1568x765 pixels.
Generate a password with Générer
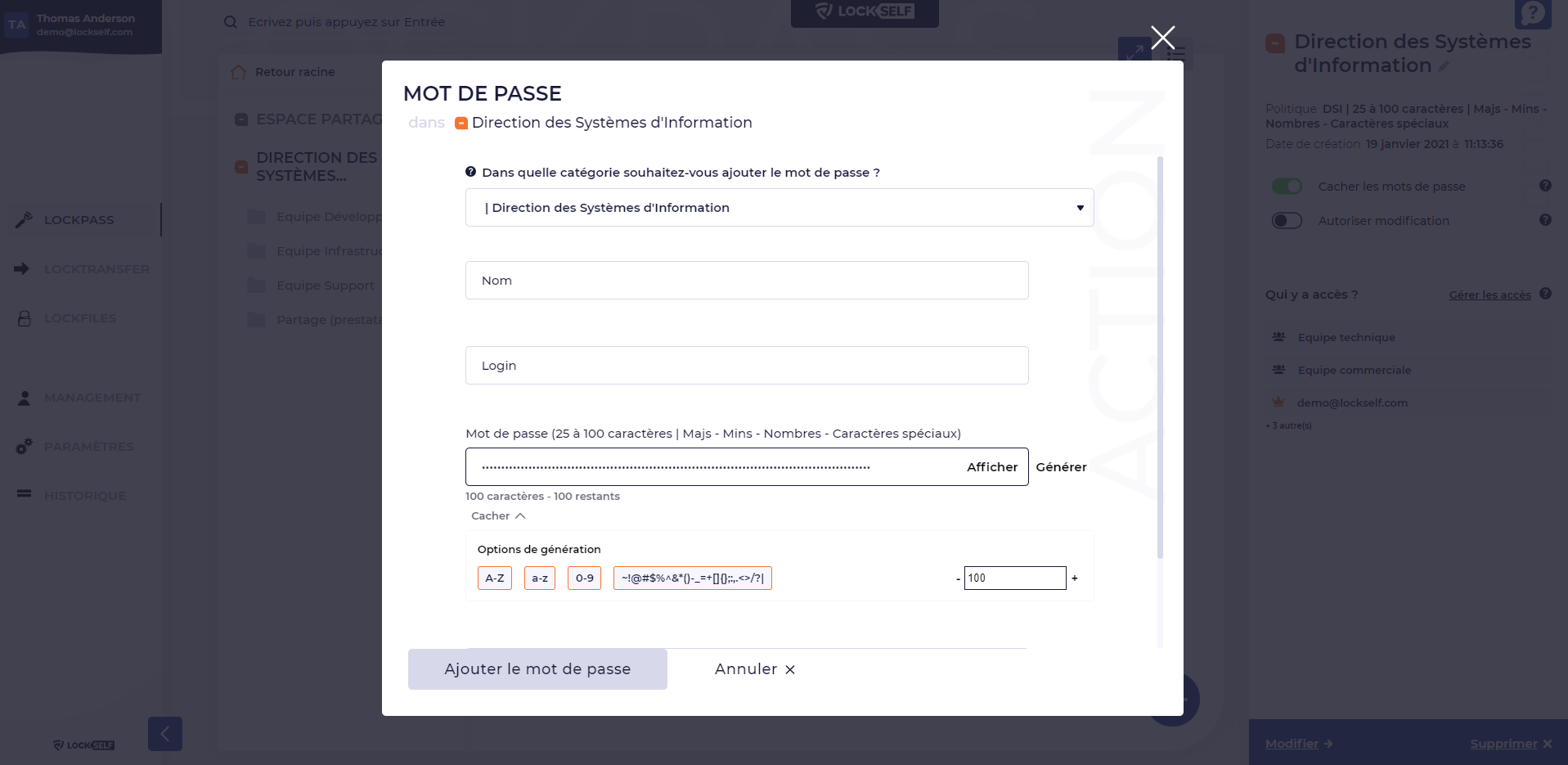coord(1061,467)
